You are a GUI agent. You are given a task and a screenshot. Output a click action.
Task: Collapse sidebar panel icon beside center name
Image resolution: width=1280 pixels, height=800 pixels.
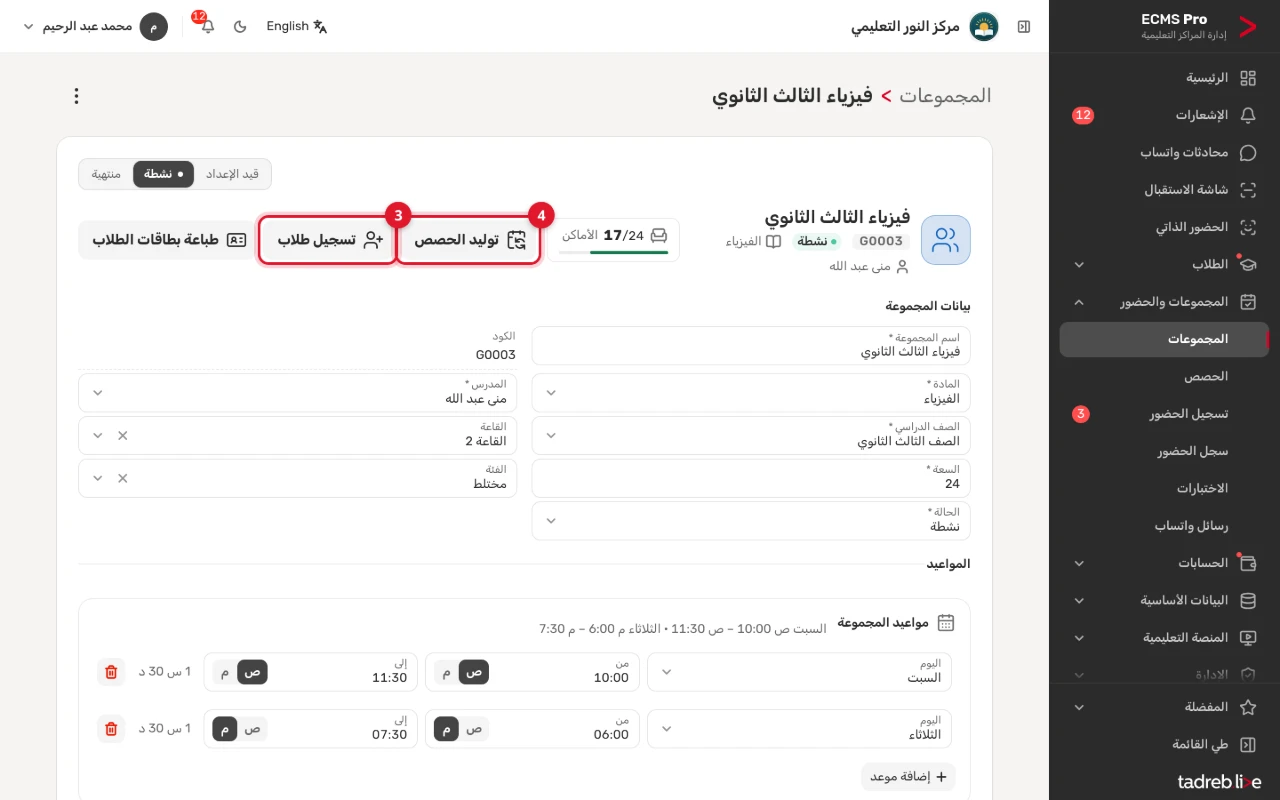1024,27
